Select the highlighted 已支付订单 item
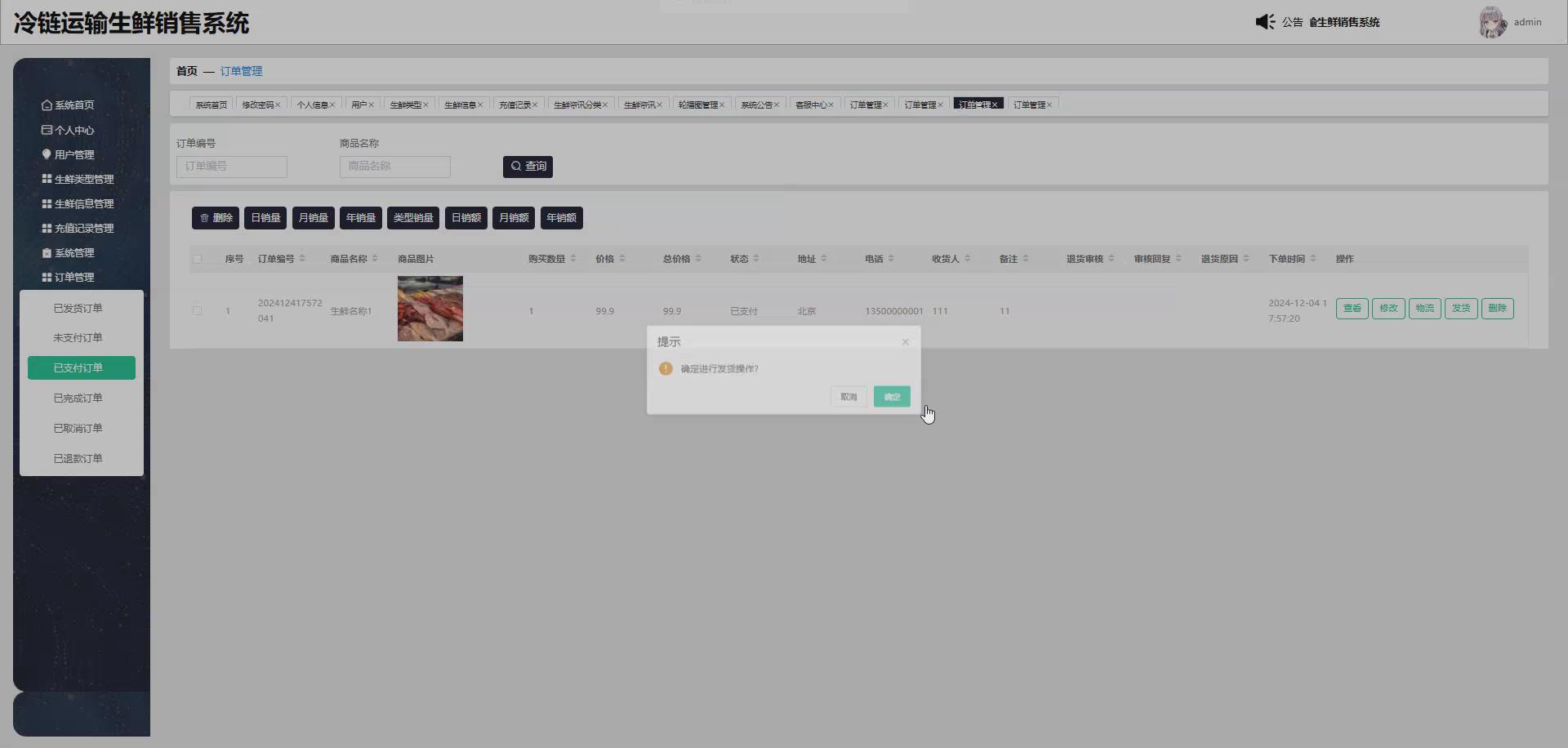Viewport: 1568px width, 748px height. click(82, 367)
